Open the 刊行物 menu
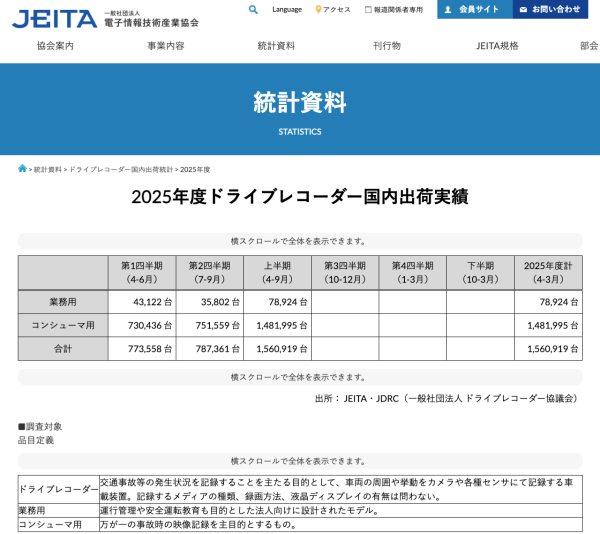The image size is (600, 534). (387, 46)
